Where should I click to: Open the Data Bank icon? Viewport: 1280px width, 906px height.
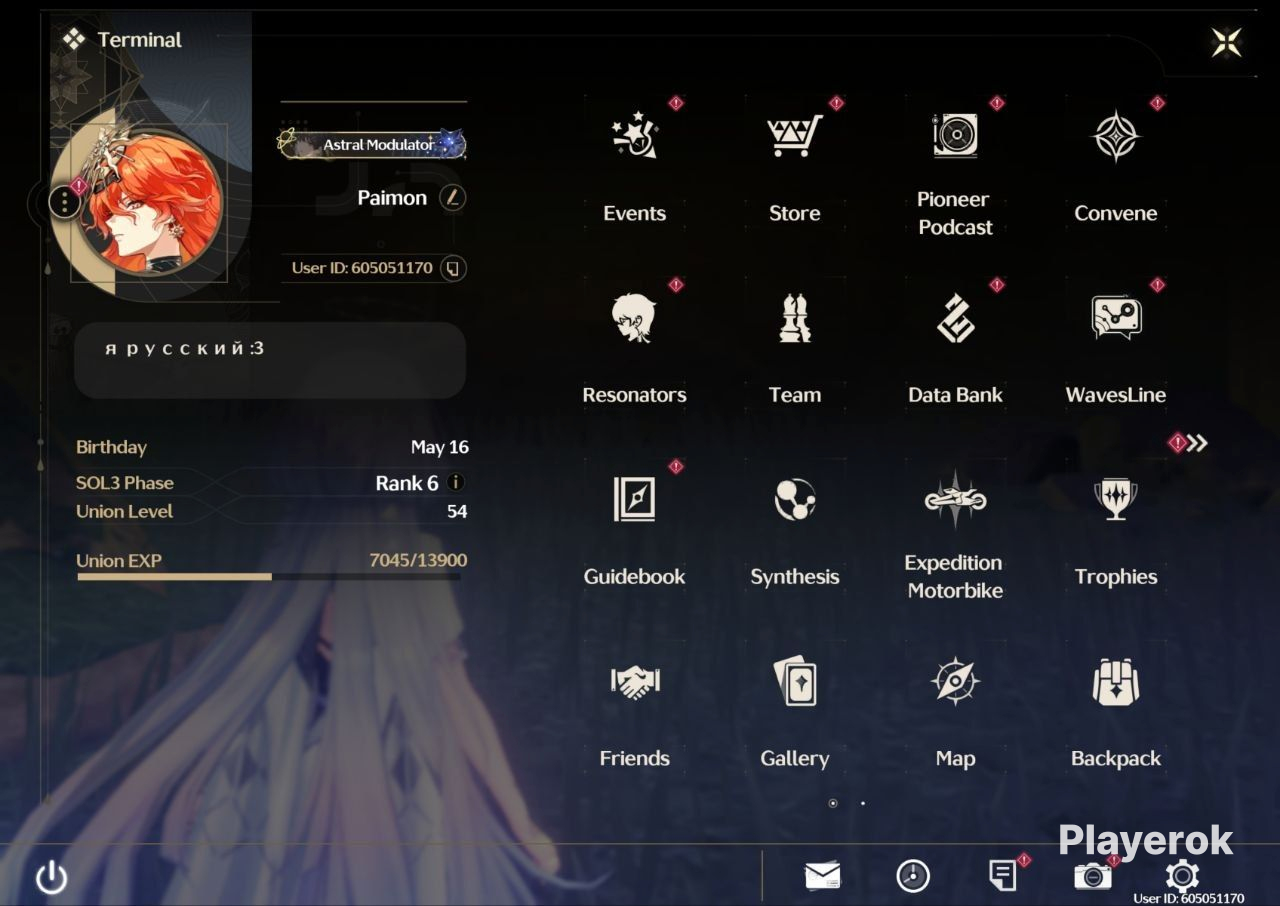coord(955,318)
